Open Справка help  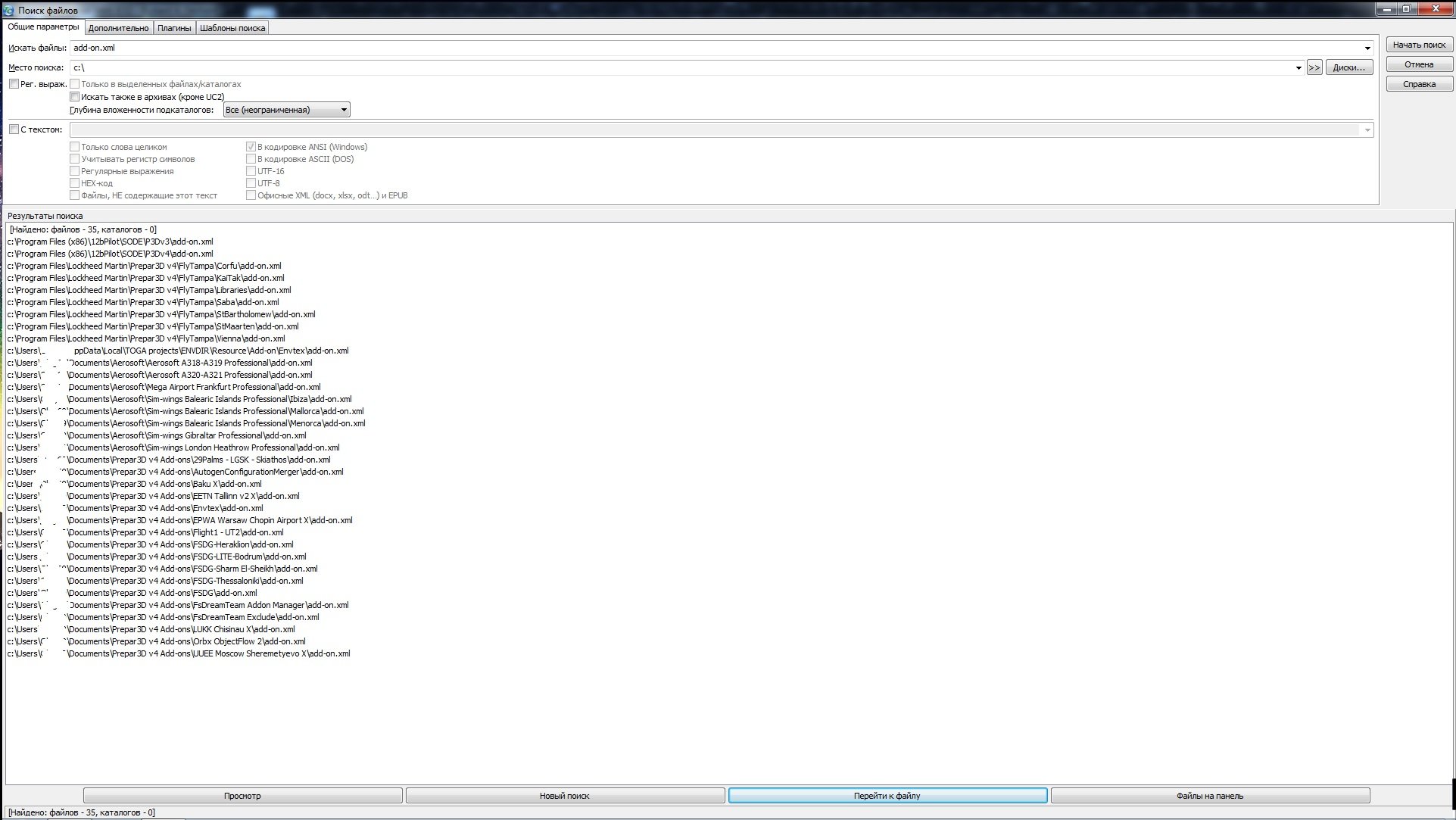tap(1420, 84)
